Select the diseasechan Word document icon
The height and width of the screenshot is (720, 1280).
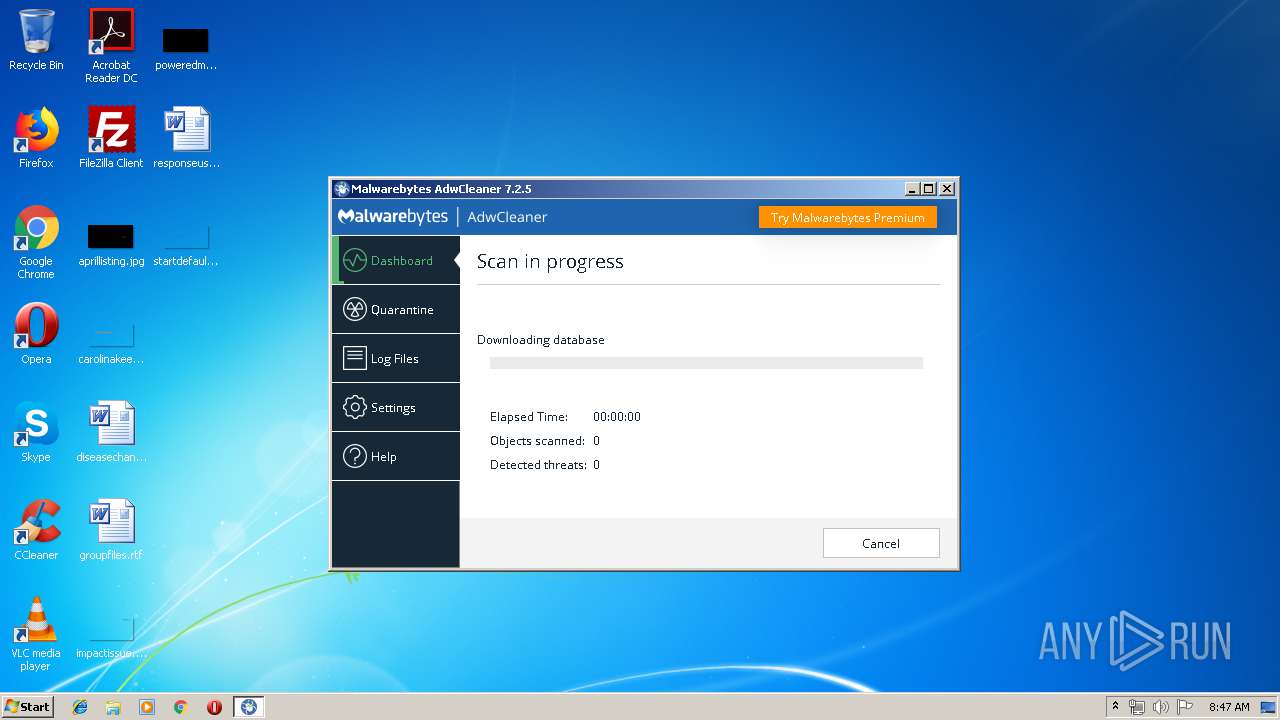tap(111, 432)
